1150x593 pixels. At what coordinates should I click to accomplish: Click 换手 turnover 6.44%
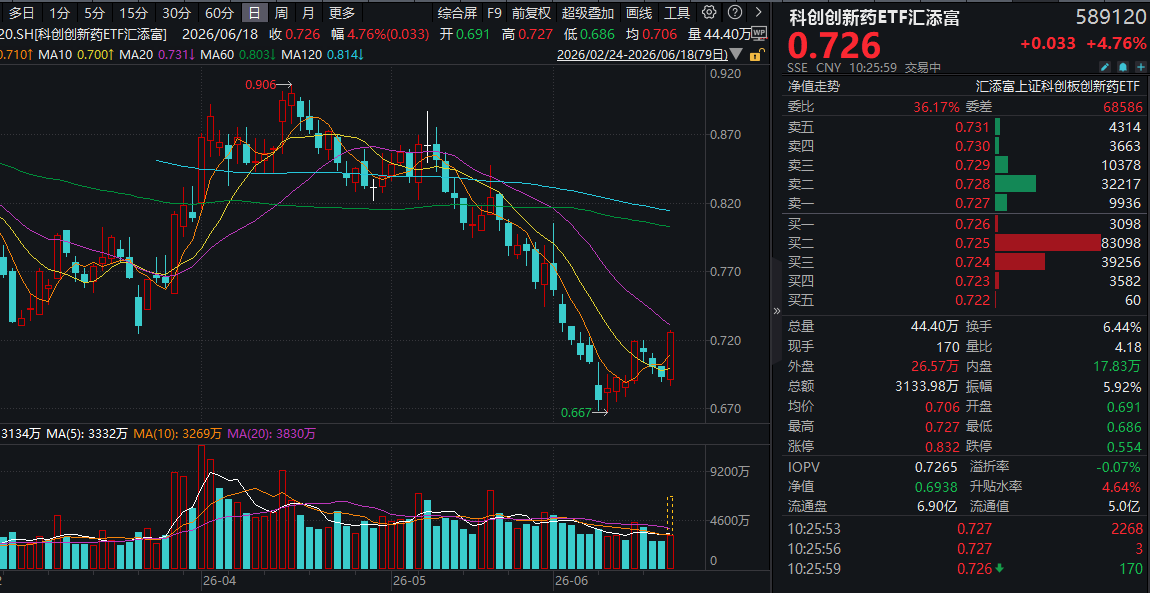point(1122,327)
